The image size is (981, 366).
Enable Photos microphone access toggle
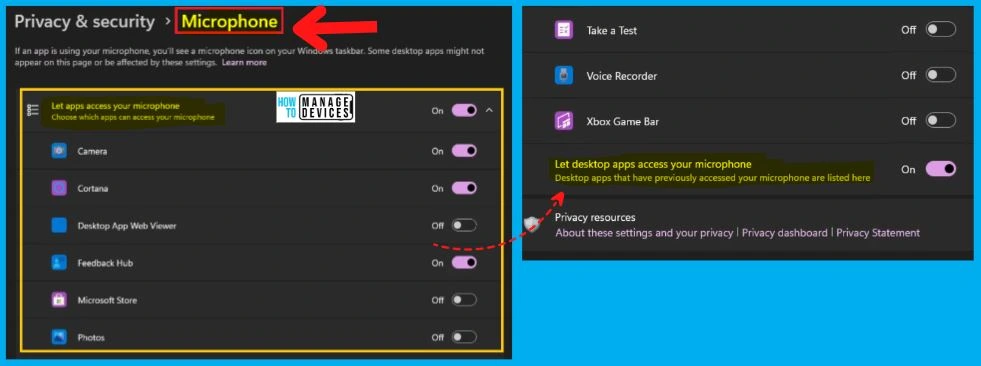pos(464,337)
